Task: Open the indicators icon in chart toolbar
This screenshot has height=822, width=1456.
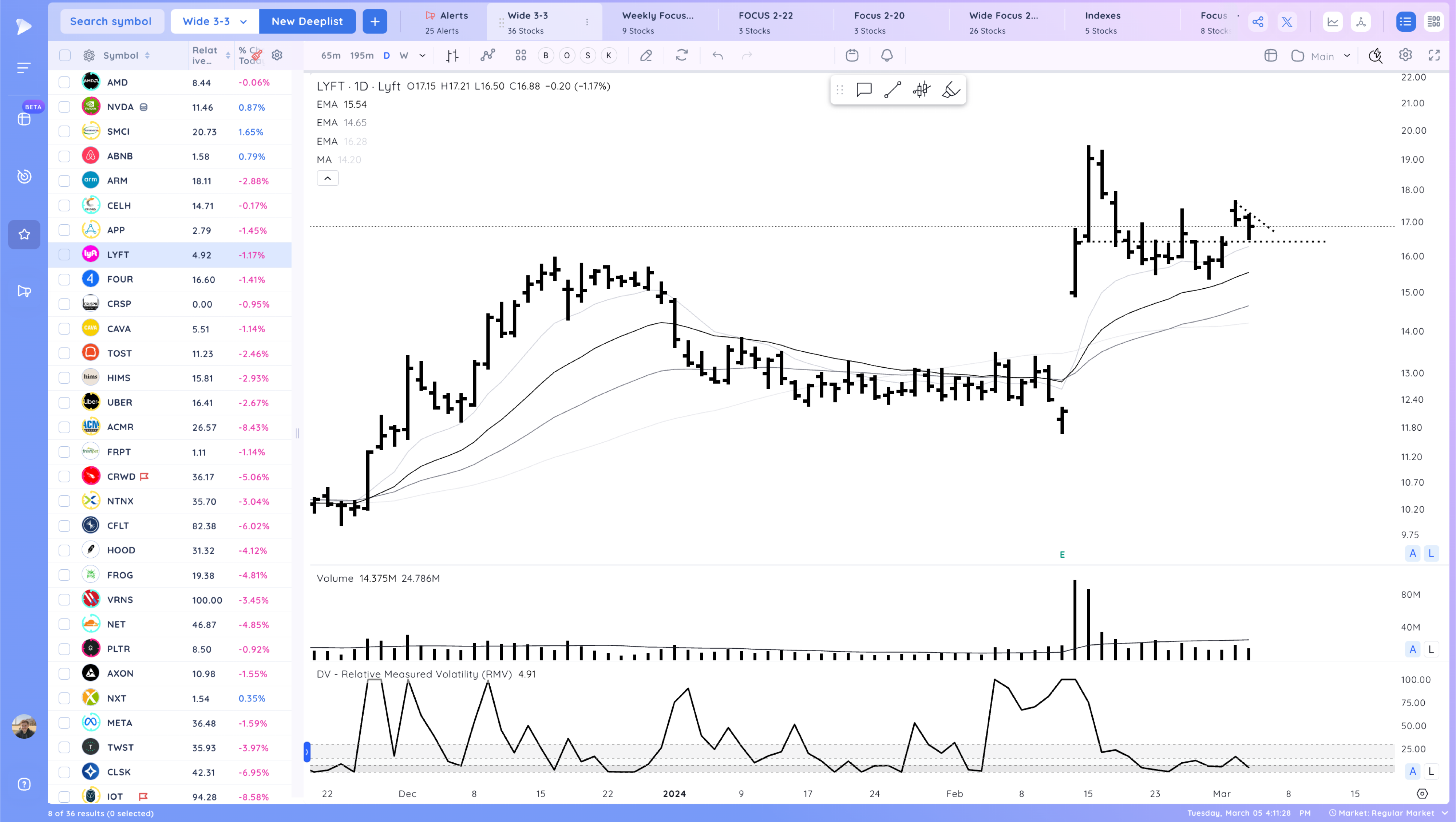Action: click(487, 55)
